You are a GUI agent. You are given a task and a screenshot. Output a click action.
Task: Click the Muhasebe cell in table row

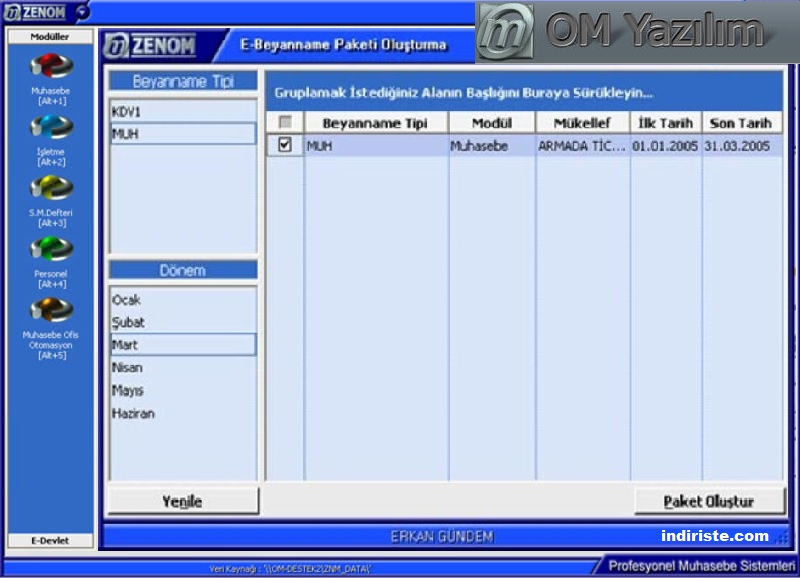click(492, 146)
